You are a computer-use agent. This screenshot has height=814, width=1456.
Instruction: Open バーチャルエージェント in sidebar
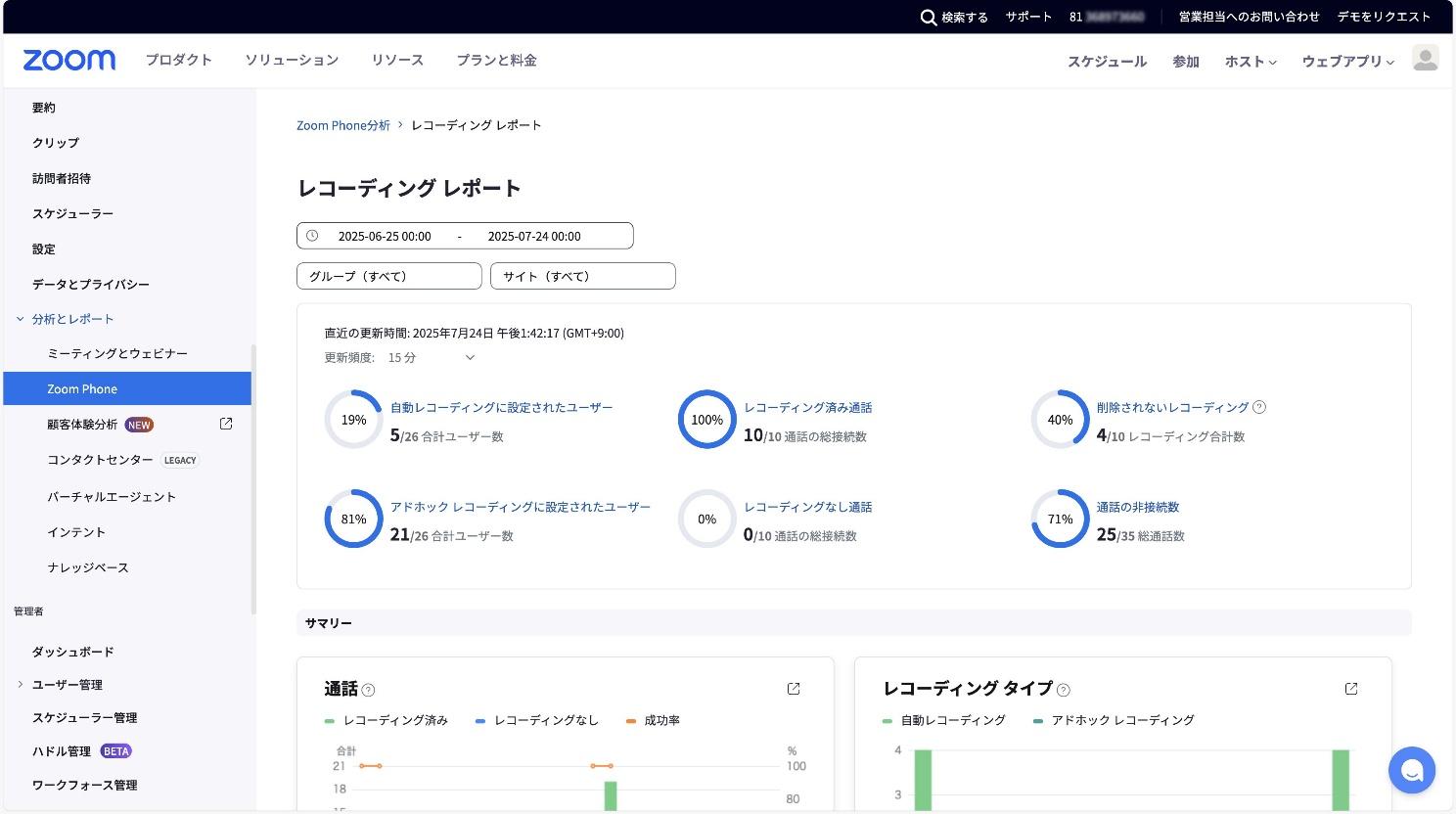(x=112, y=497)
